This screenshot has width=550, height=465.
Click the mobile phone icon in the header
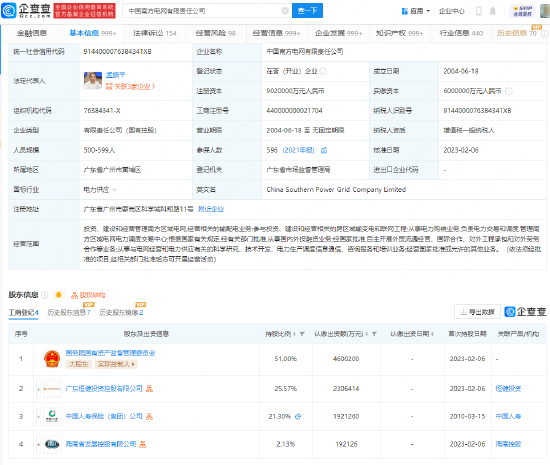point(478,11)
